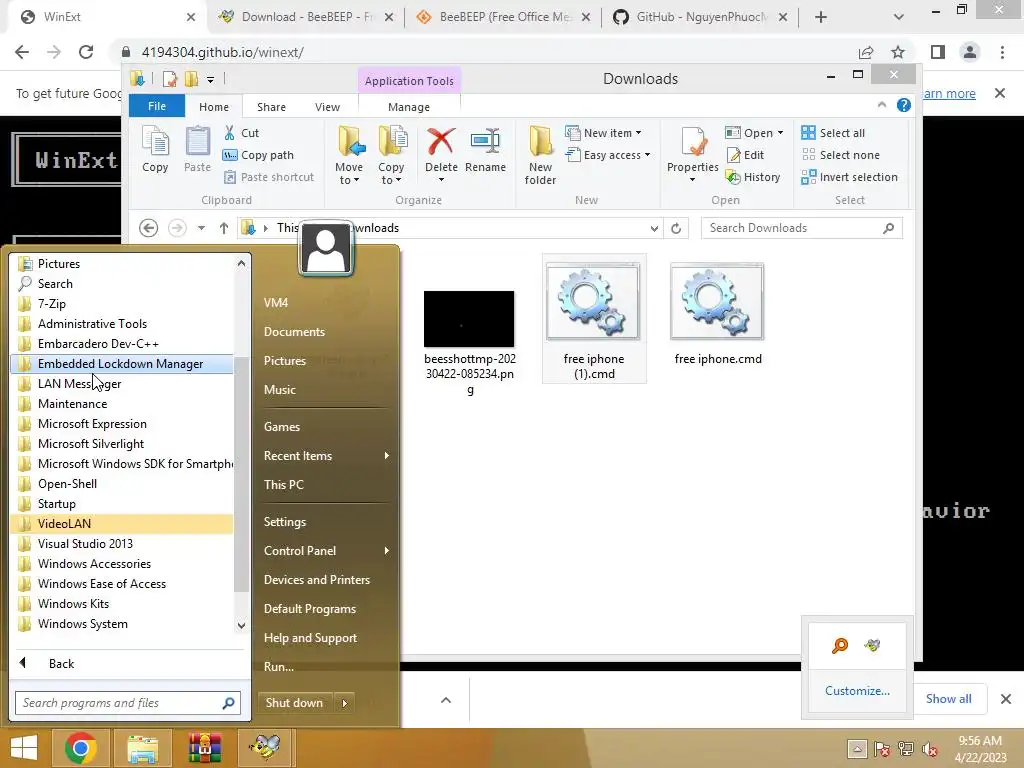
Task: Click the Chrome reload page icon
Action: [x=86, y=52]
